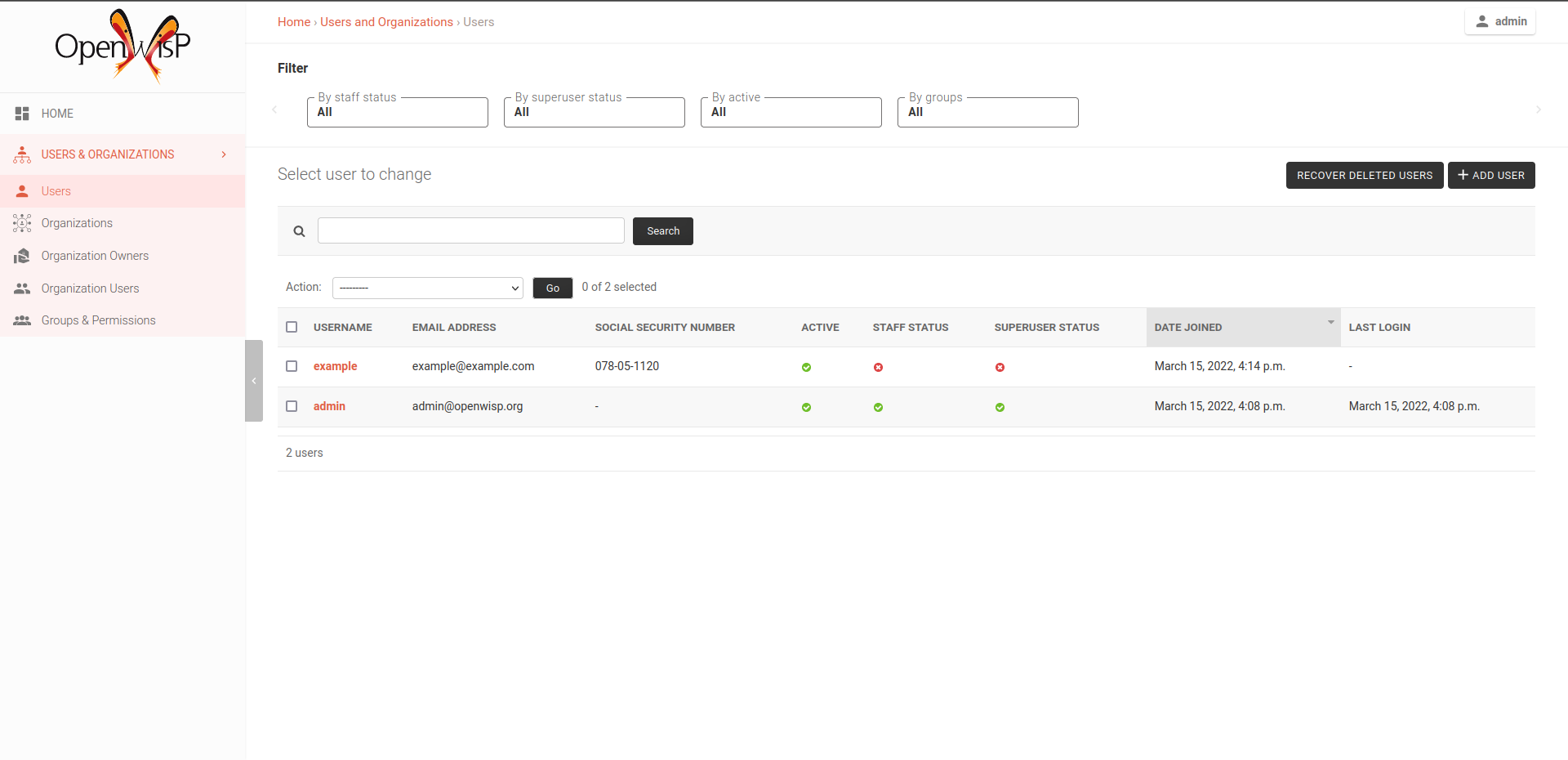
Task: Click the Home dashboard icon in sidebar
Action: click(x=22, y=114)
